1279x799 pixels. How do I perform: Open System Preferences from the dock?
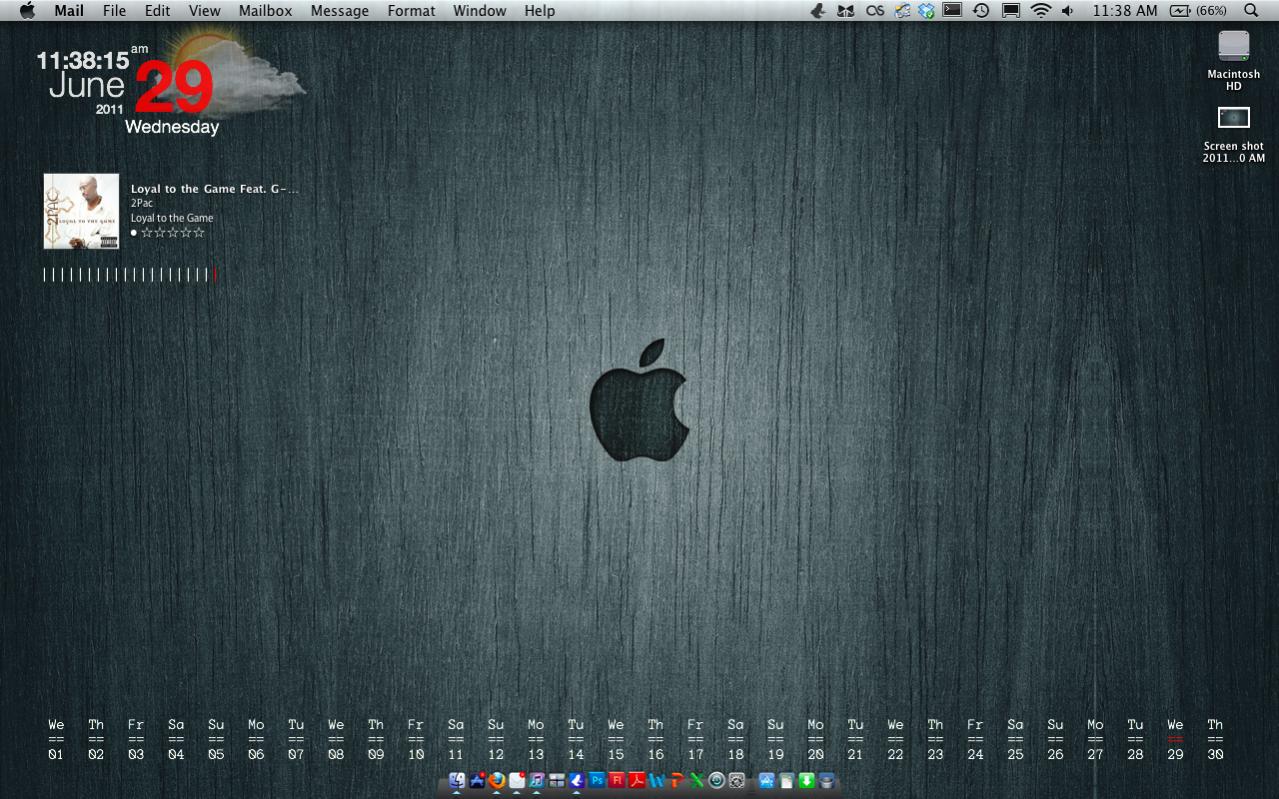point(737,781)
